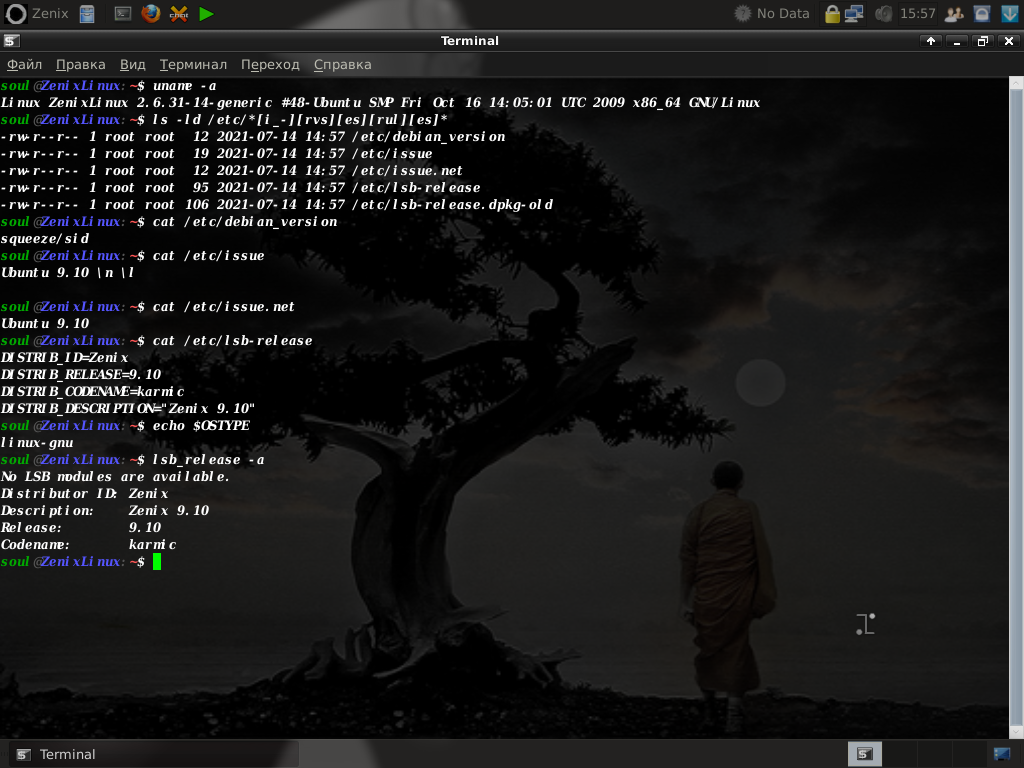Viewport: 1024px width, 768px height.
Task: Open the user switcher people icon
Action: 954,14
